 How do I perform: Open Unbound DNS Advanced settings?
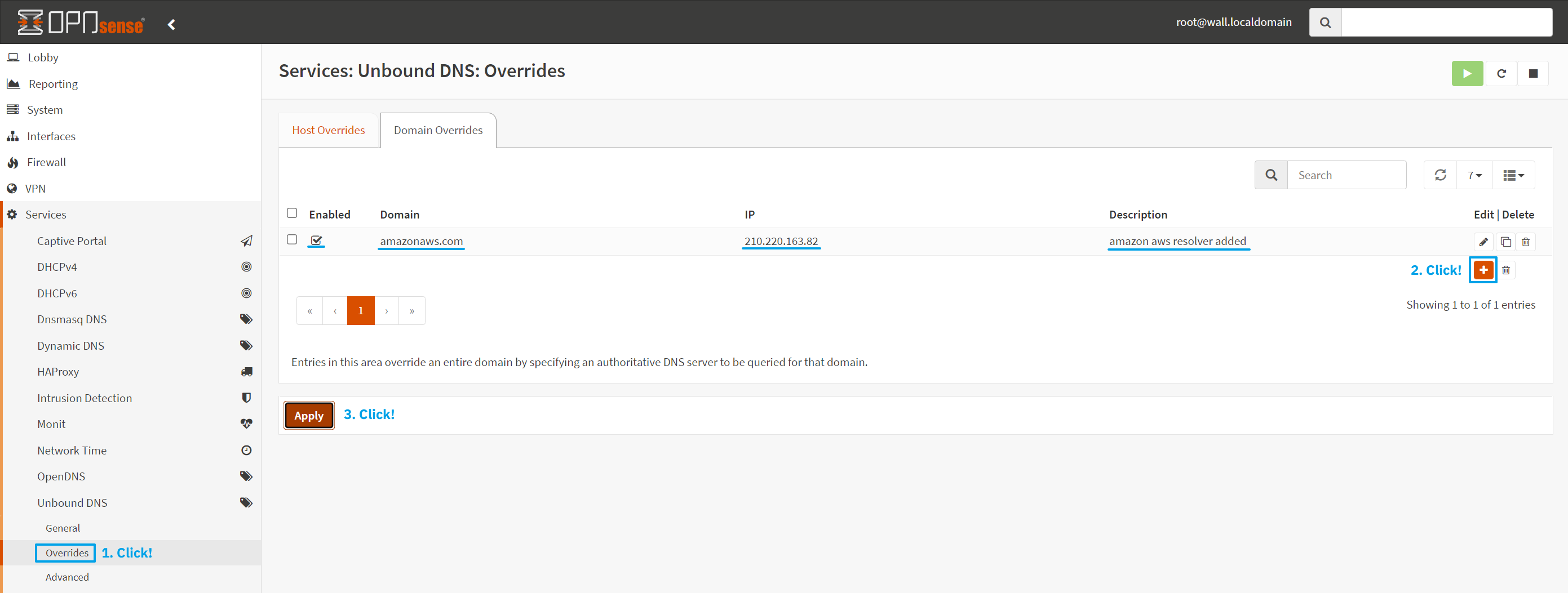pos(67,577)
